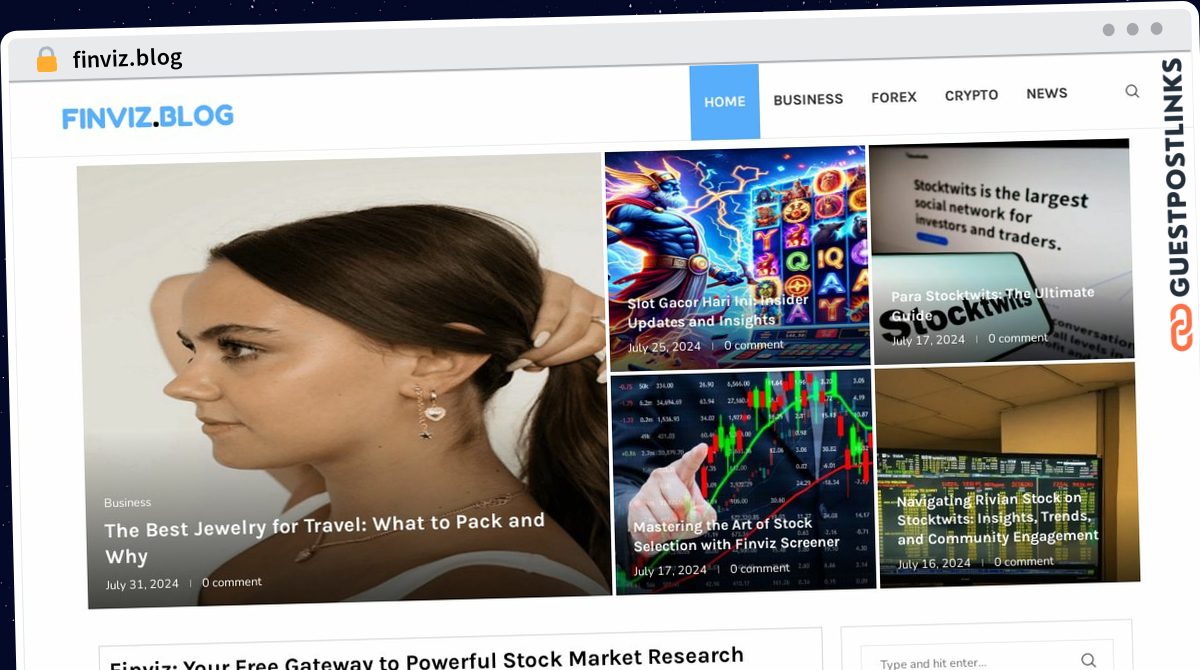Click '0 comment' under the jewelry article
Viewport: 1200px width, 670px height.
pyautogui.click(x=232, y=582)
